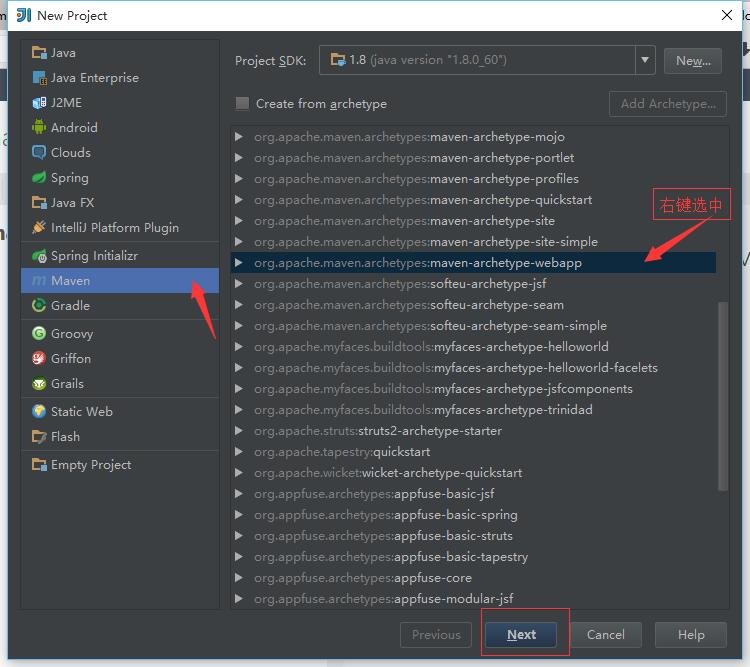Choose the Spring leaf icon
Image resolution: width=750 pixels, height=667 pixels.
click(39, 178)
